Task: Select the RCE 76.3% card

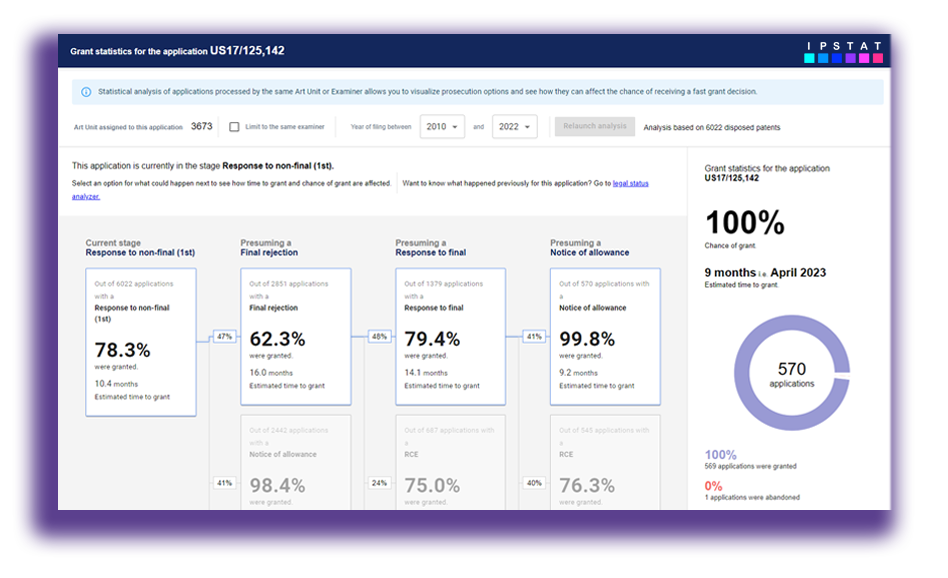Action: click(x=605, y=463)
